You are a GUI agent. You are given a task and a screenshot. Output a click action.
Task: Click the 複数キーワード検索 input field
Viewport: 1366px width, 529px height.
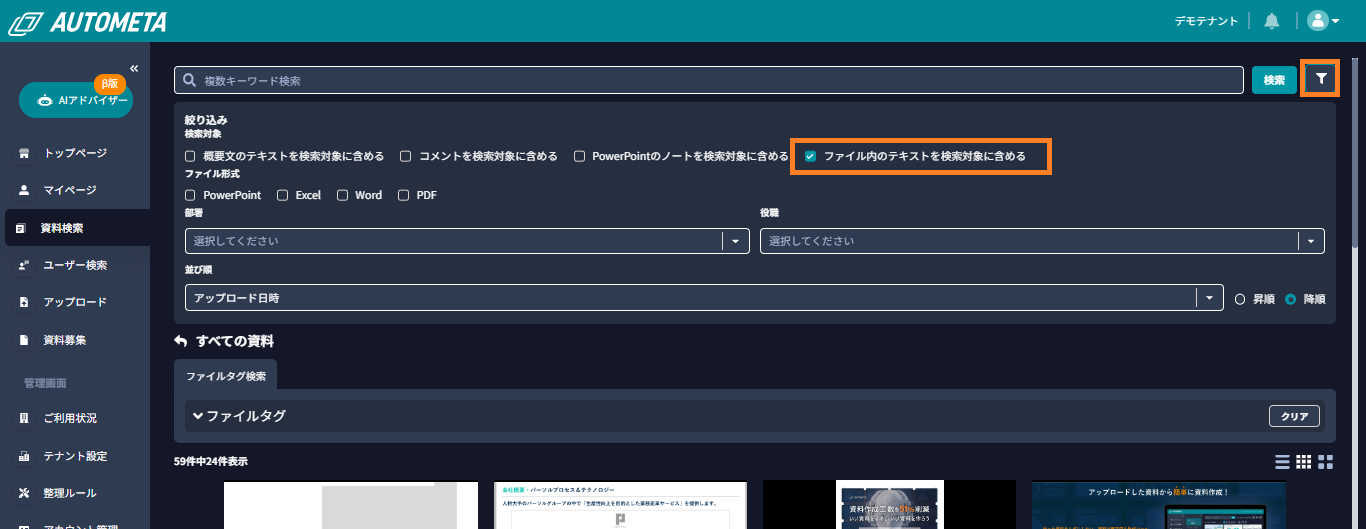pyautogui.click(x=710, y=80)
